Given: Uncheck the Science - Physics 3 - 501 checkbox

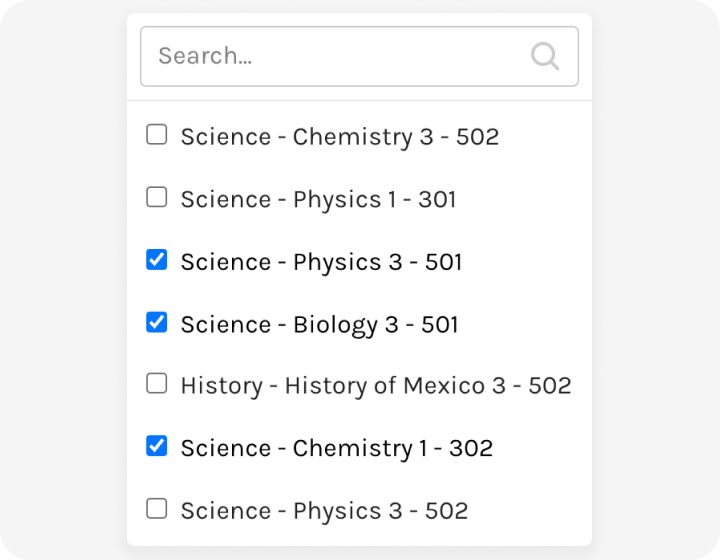Looking at the screenshot, I should coord(157,259).
